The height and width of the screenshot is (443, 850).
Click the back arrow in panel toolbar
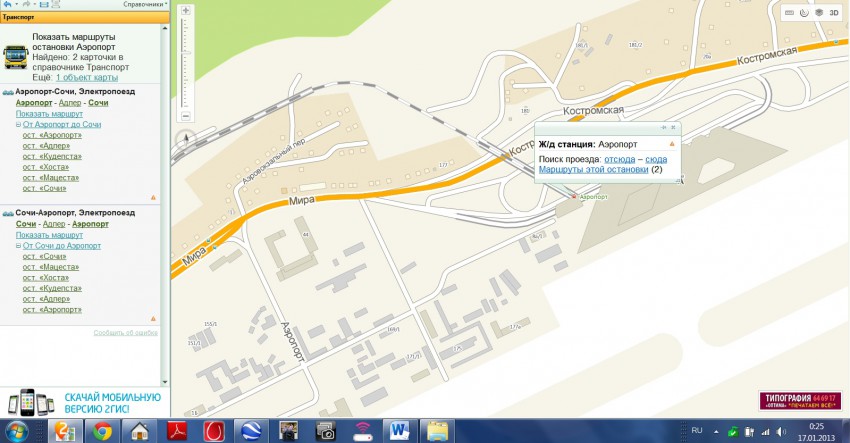tap(9, 5)
